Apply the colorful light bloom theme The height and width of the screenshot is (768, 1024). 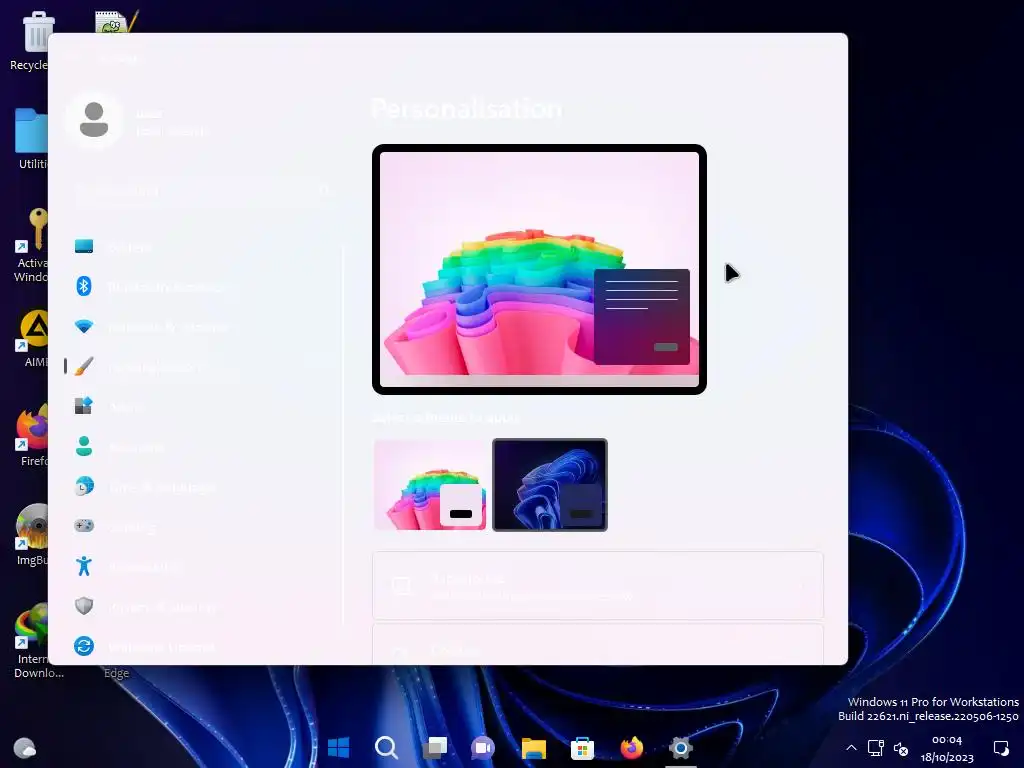[430, 485]
